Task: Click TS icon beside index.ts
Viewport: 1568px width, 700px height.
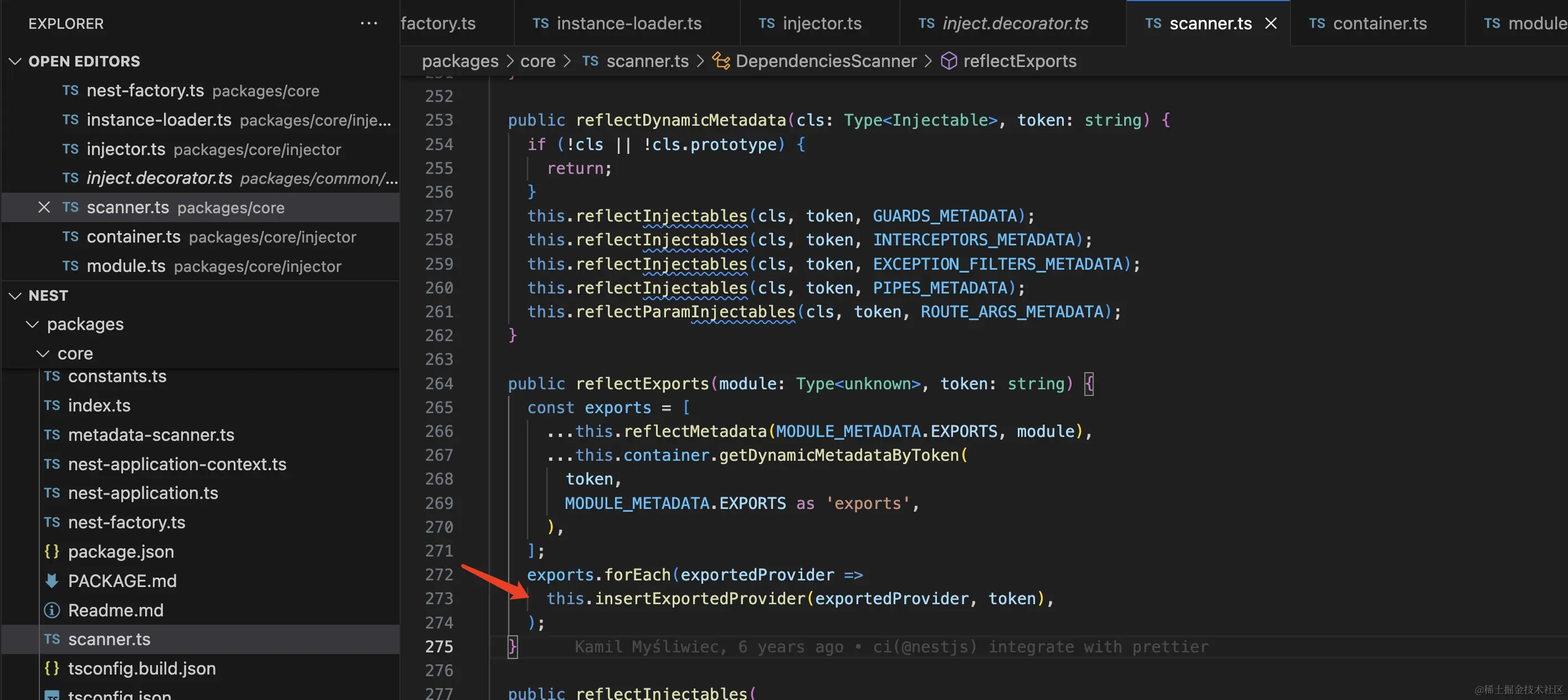Action: [x=52, y=405]
